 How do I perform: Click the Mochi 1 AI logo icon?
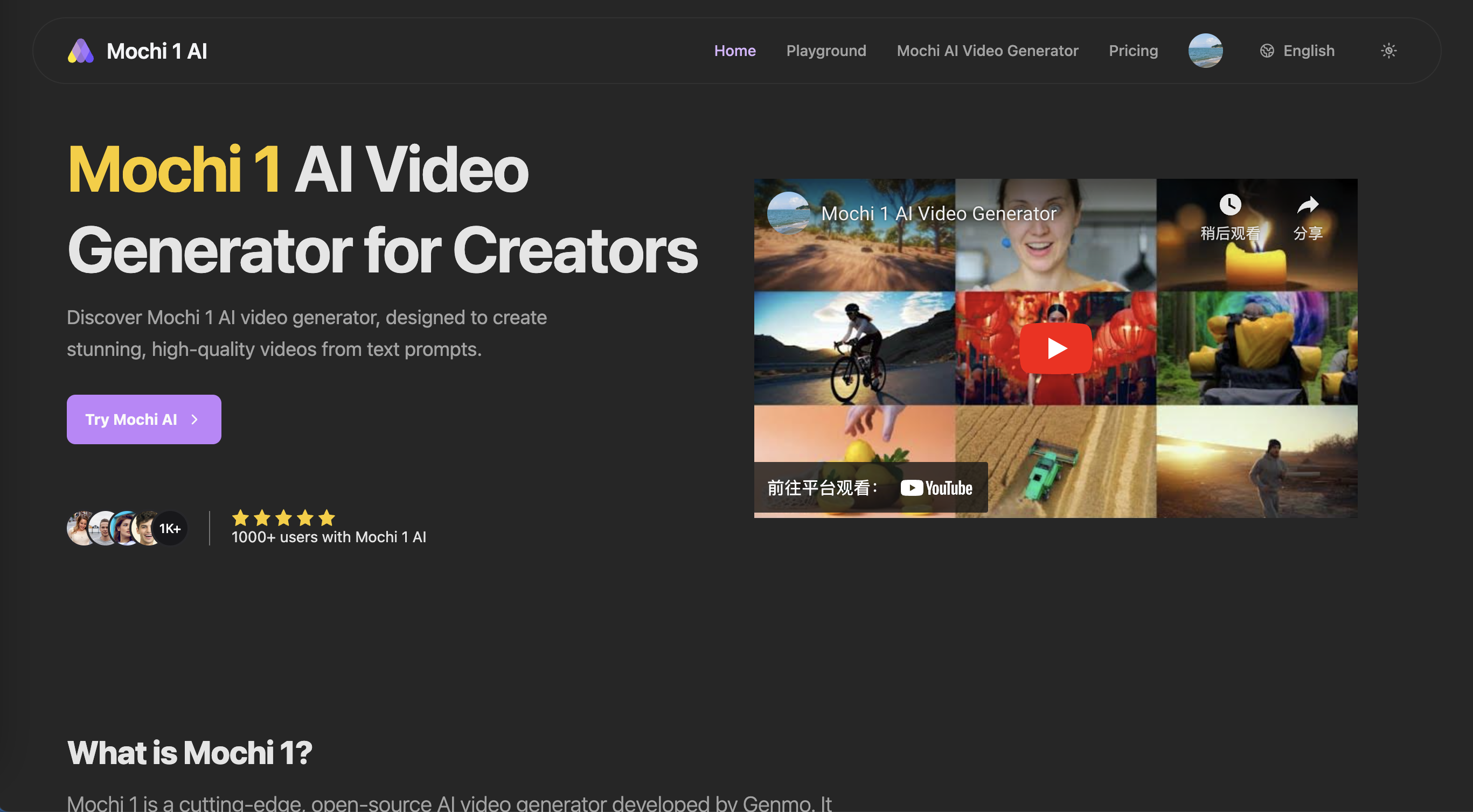coord(81,51)
